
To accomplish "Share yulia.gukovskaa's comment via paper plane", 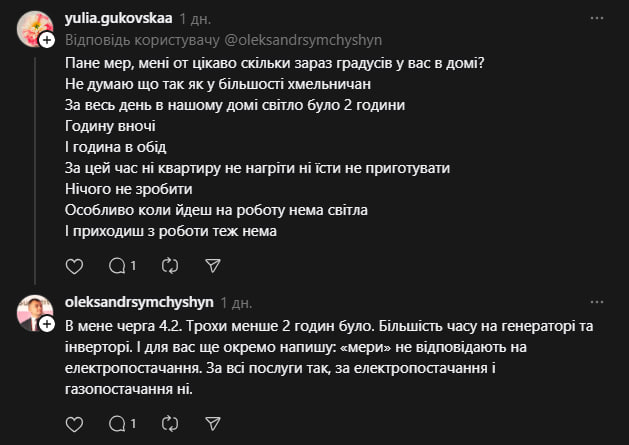I will (212, 266).
